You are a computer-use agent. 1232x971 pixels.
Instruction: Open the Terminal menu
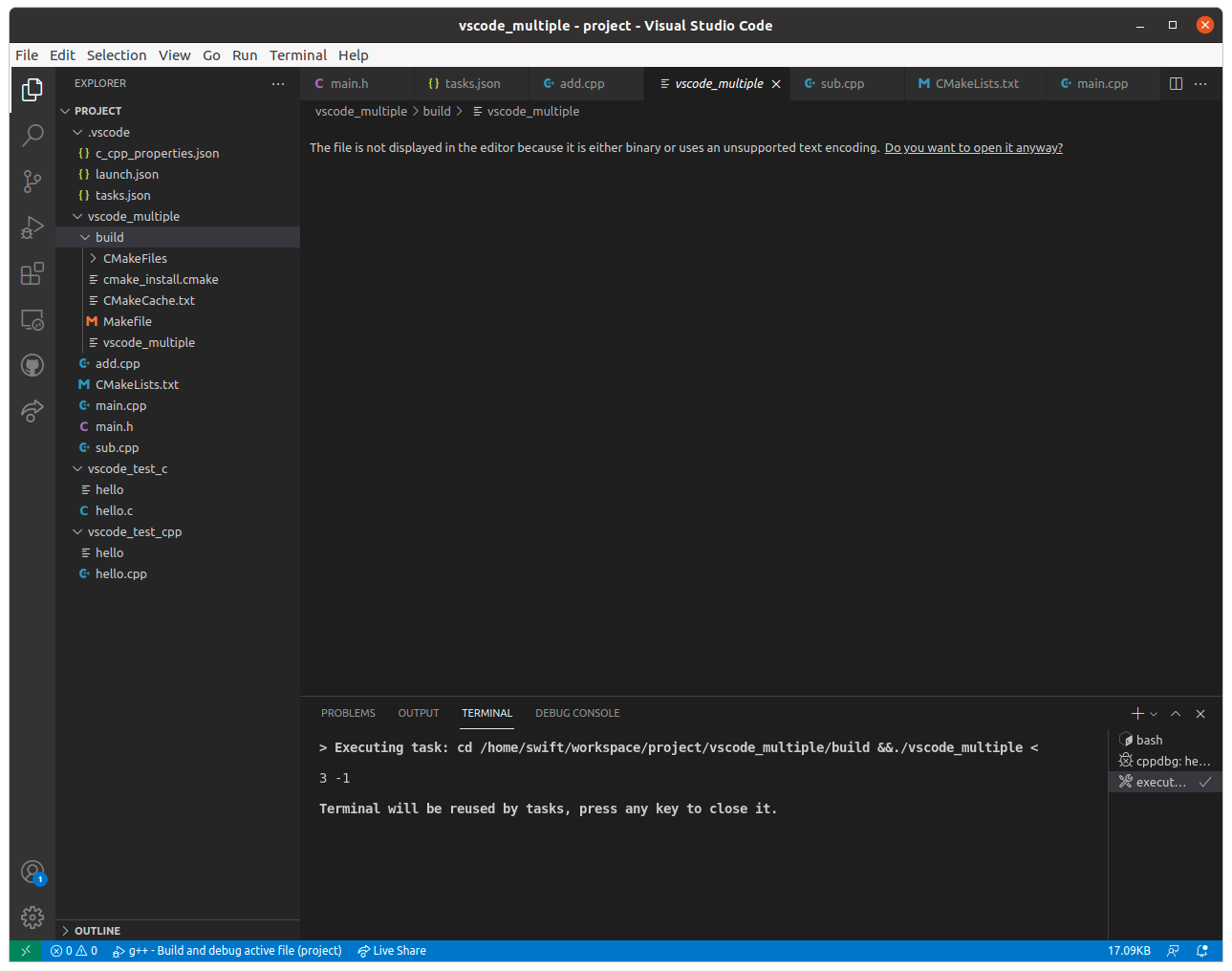point(298,55)
